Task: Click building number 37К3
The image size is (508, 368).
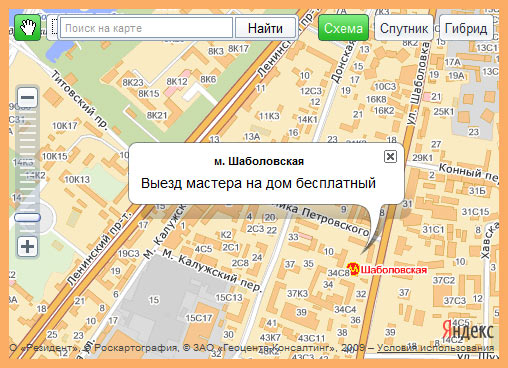Action: 298,294
